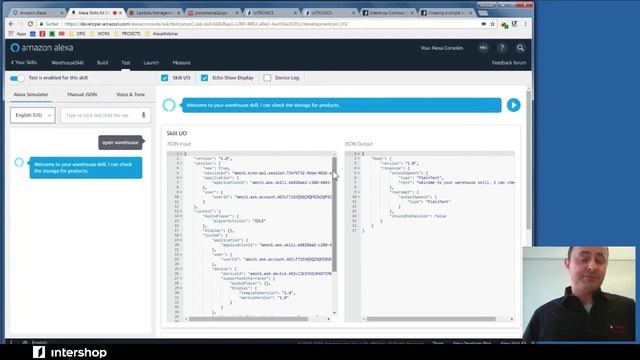Open the Measure section of the skill

click(x=181, y=63)
